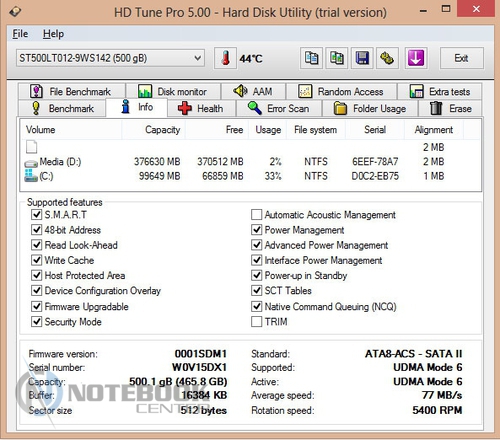The height and width of the screenshot is (440, 500).
Task: Sort volumes by the Free column header
Action: pos(217,130)
